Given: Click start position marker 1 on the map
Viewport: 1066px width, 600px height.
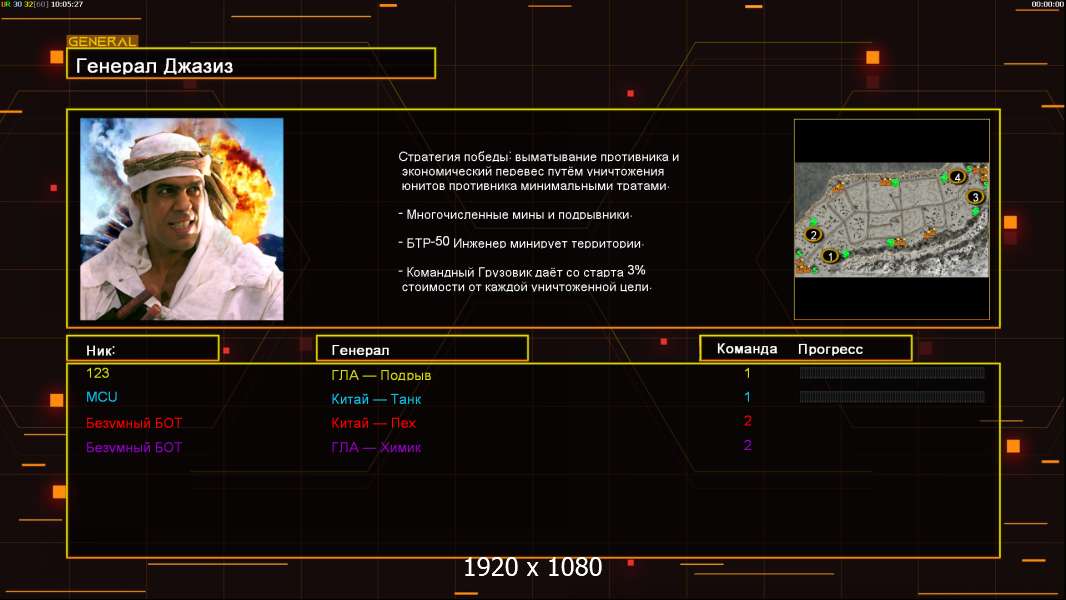Looking at the screenshot, I should (828, 256).
